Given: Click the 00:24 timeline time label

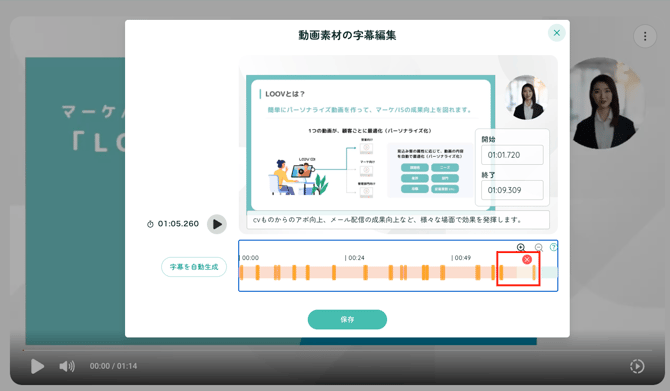Looking at the screenshot, I should point(356,258).
